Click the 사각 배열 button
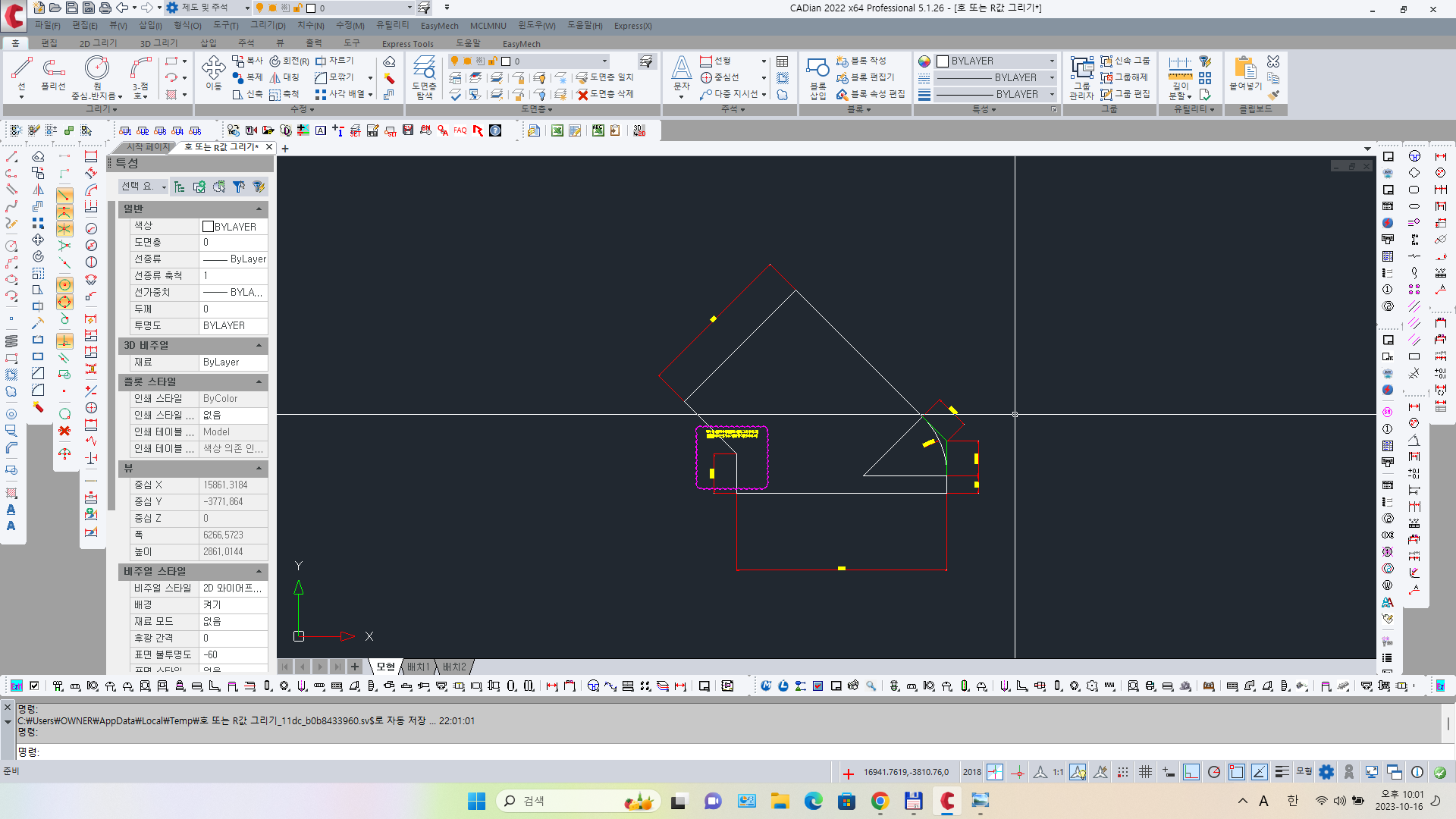1456x819 pixels. 340,94
